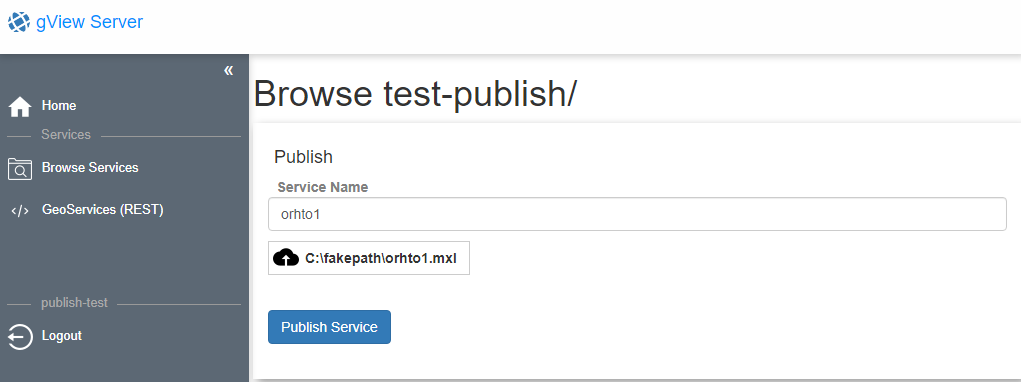Click the Browse Services folder search icon
Image resolution: width=1021 pixels, height=382 pixels.
pos(20,169)
